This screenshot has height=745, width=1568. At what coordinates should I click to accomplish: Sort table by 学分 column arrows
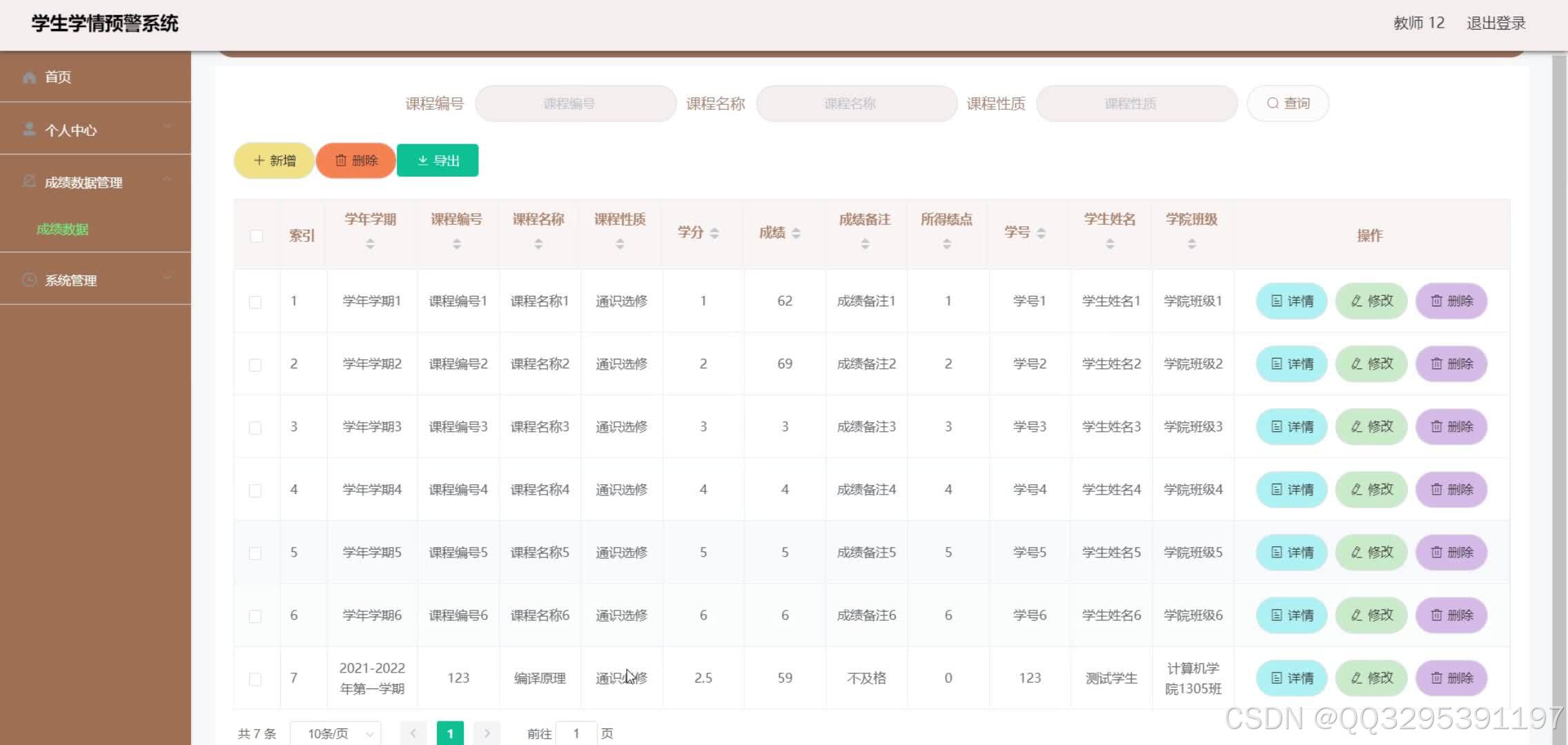[714, 233]
